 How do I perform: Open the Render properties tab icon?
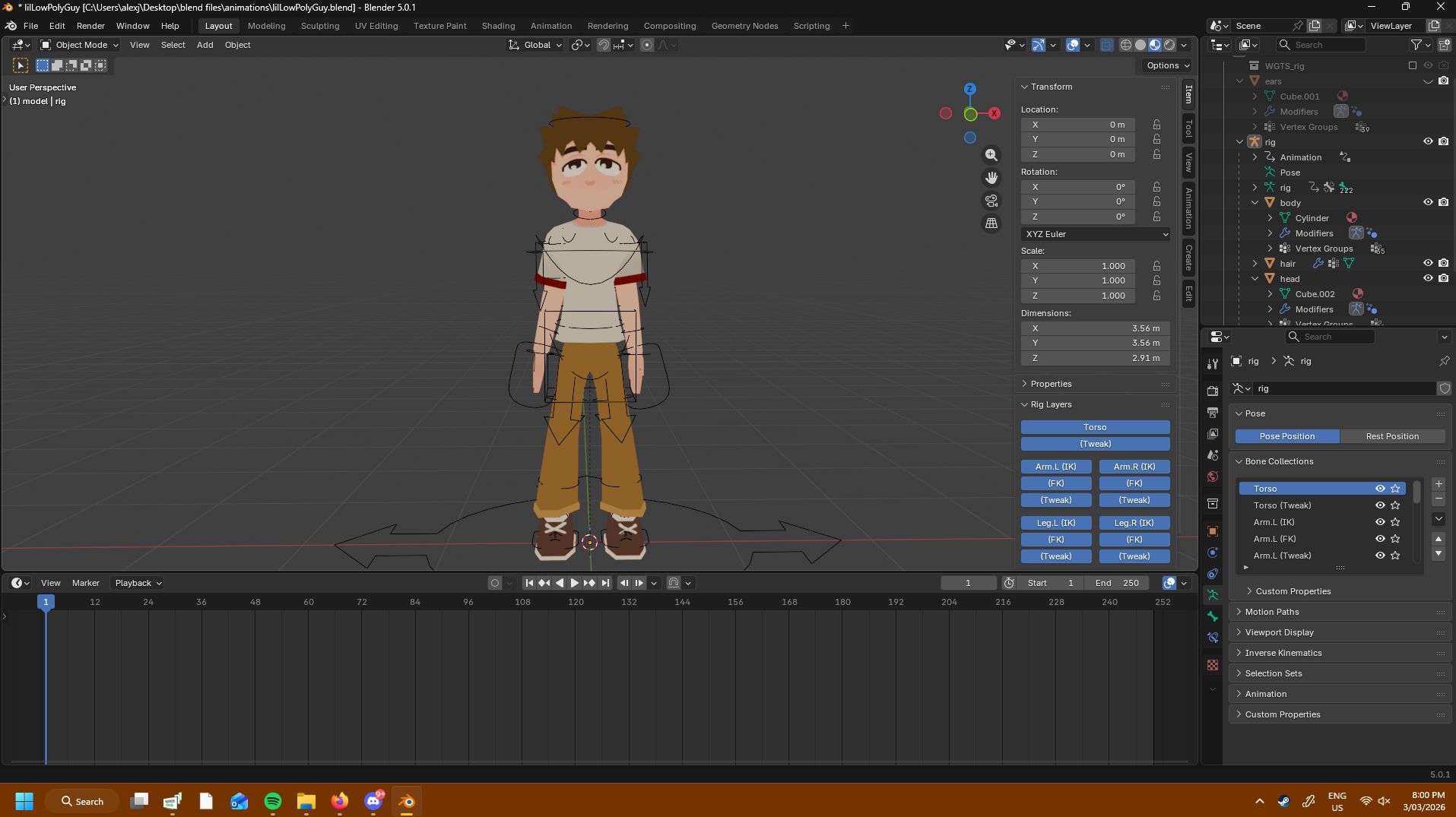tap(1213, 391)
